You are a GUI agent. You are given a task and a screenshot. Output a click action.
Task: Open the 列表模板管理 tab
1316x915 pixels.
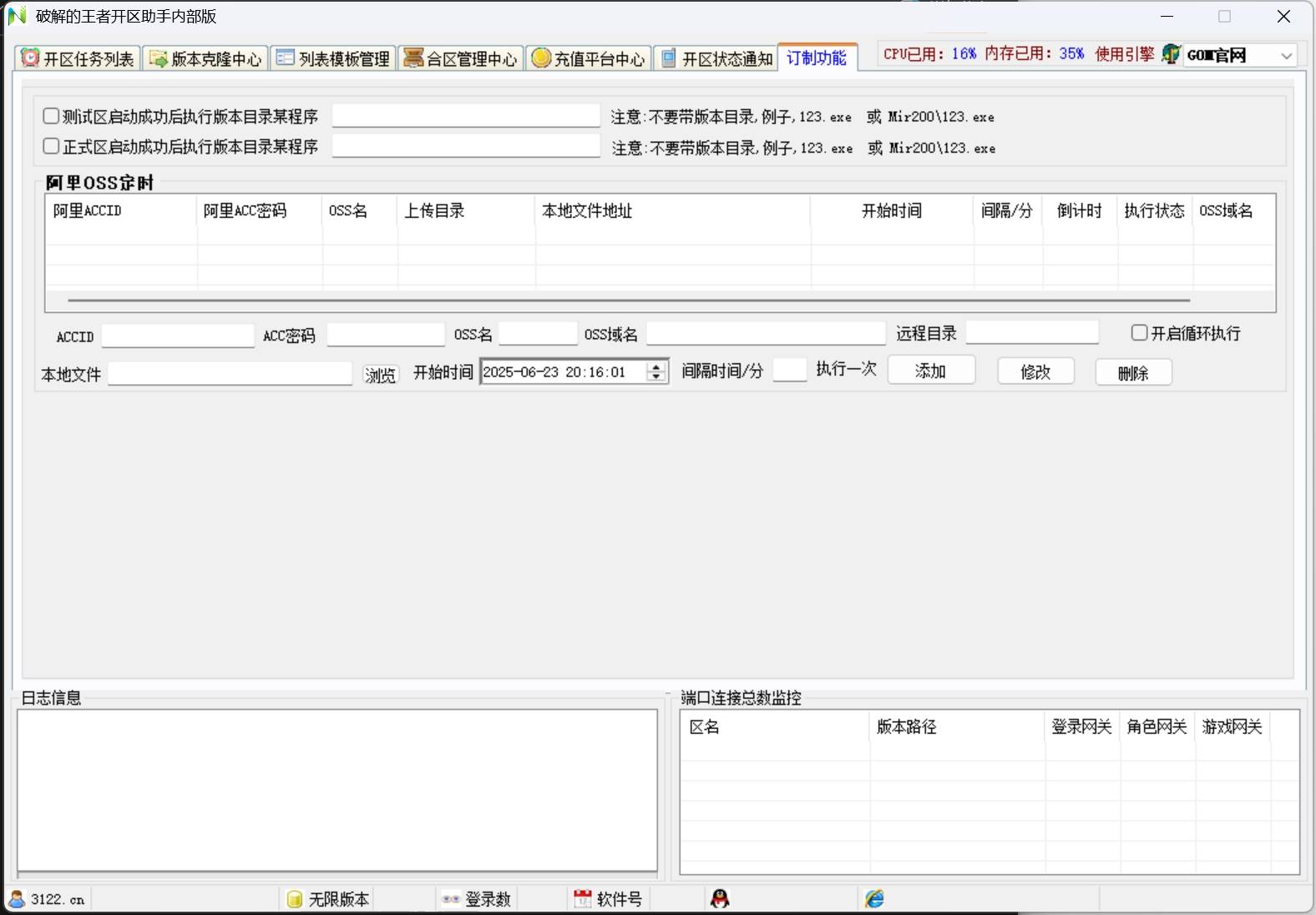pyautogui.click(x=333, y=58)
